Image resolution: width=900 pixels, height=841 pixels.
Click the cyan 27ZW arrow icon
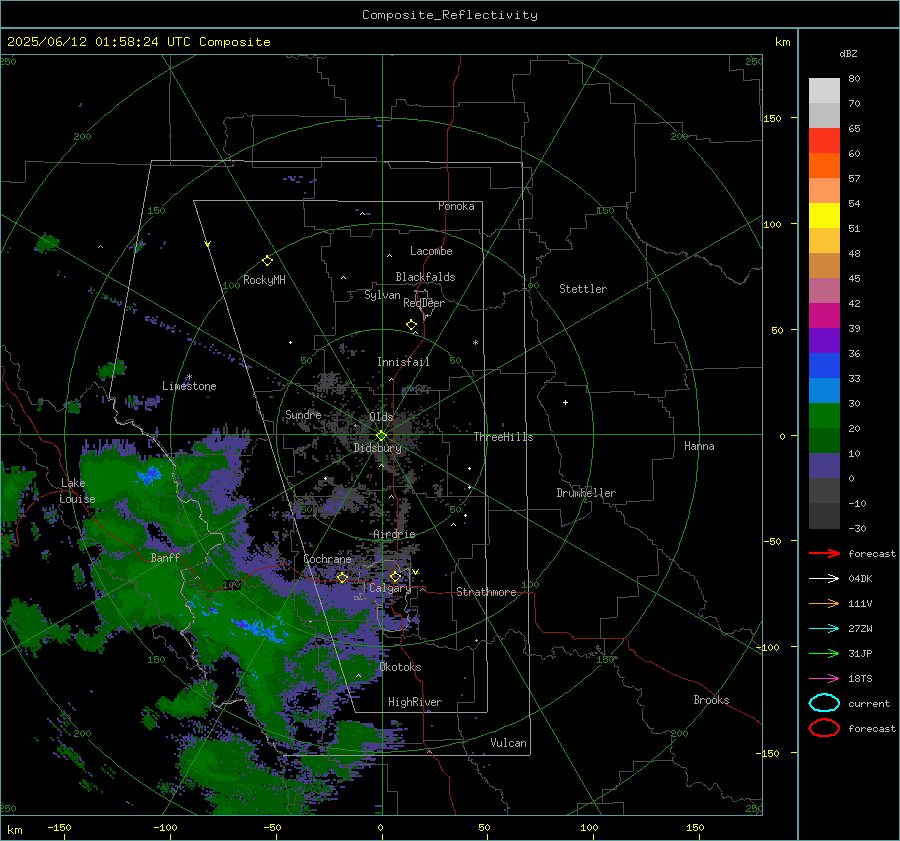824,629
